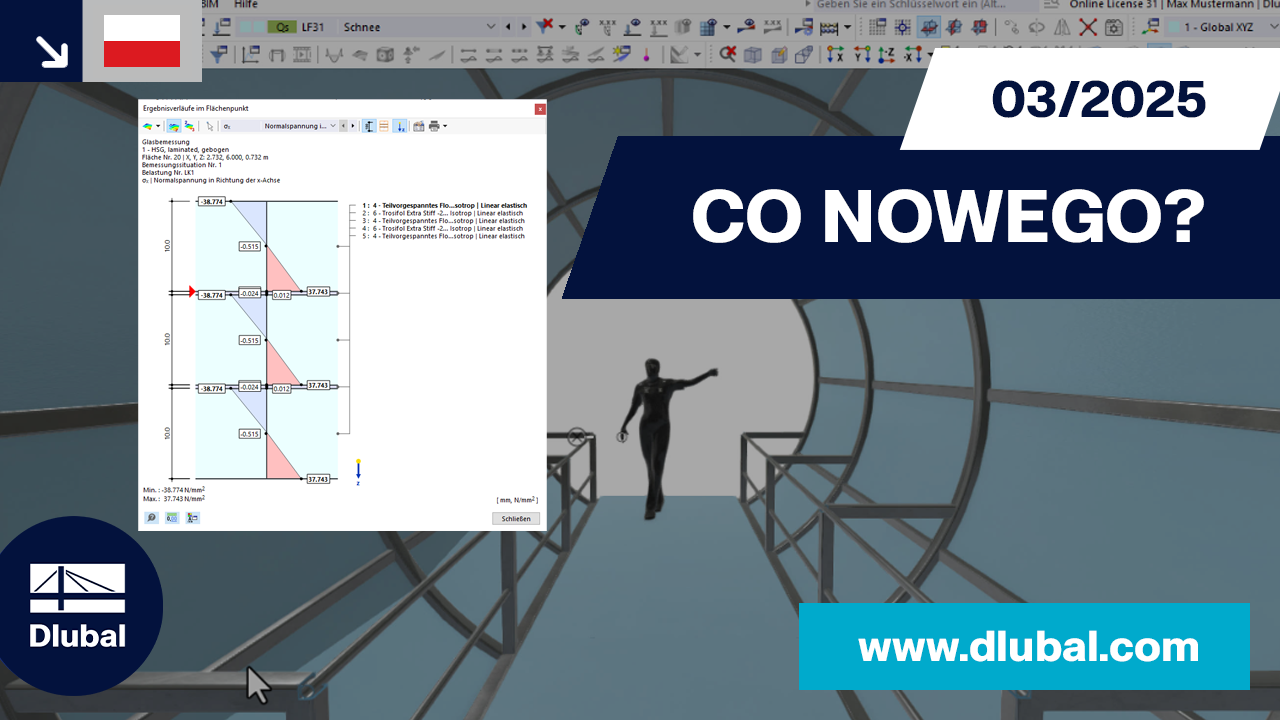
Task: Click the blue funnel filter icon in second row
Action: click(219, 54)
